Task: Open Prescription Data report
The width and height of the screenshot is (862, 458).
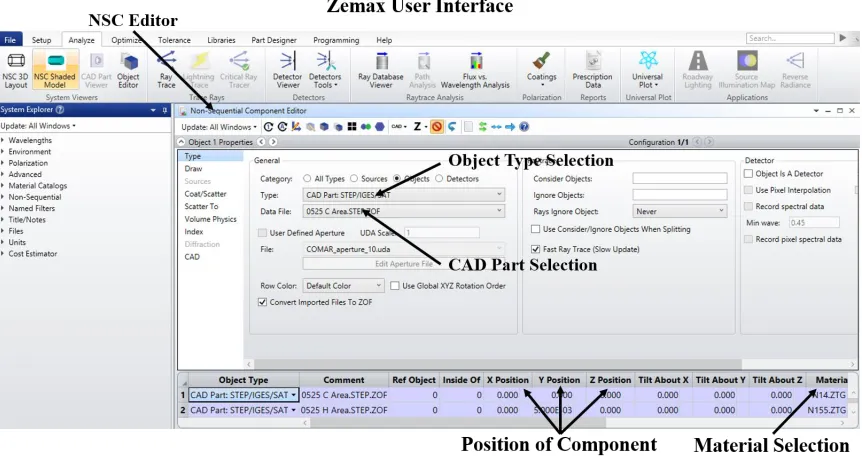Action: point(593,70)
